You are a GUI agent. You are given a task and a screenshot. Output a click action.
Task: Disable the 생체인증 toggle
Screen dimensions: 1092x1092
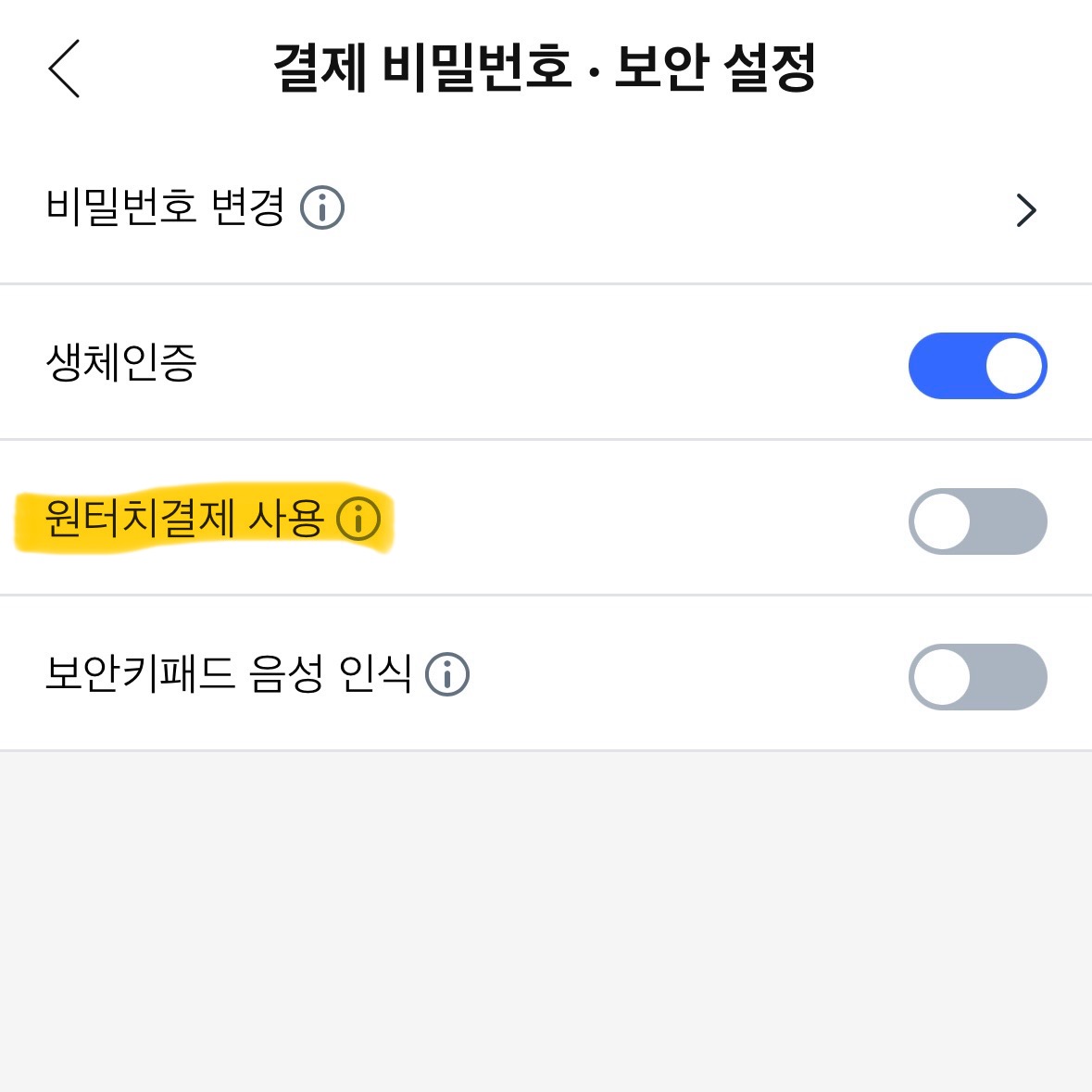click(x=978, y=366)
